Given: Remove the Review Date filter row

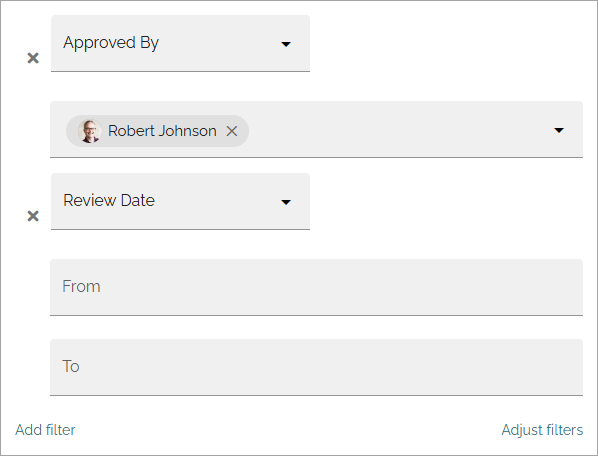Looking at the screenshot, I should [33, 216].
